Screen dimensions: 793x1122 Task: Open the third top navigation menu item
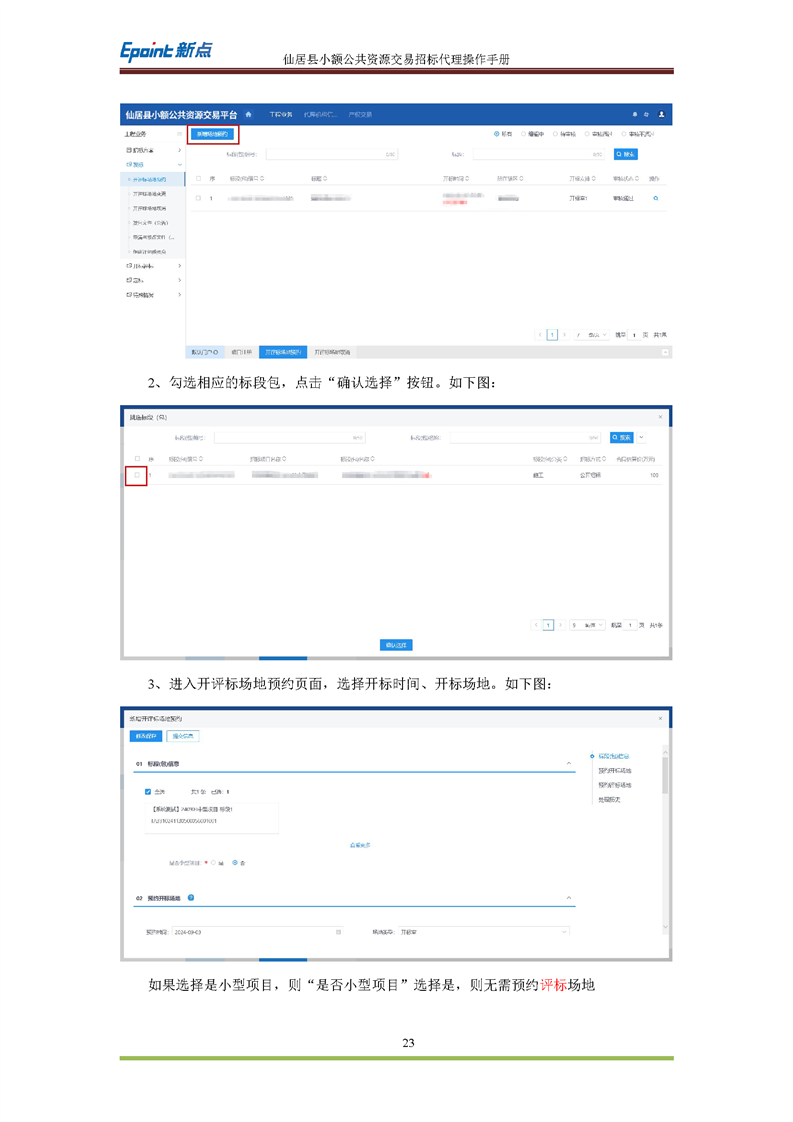point(360,114)
